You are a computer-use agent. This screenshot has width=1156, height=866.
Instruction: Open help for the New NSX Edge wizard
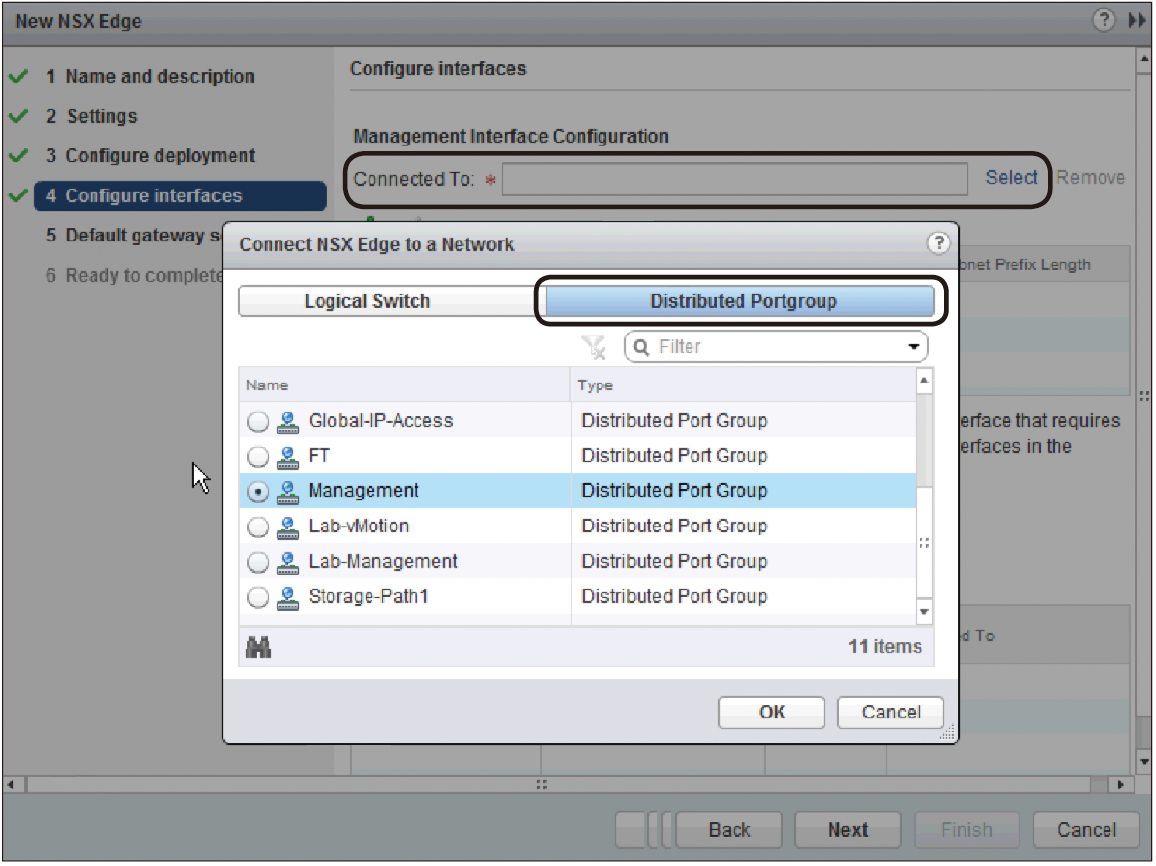pyautogui.click(x=1103, y=20)
